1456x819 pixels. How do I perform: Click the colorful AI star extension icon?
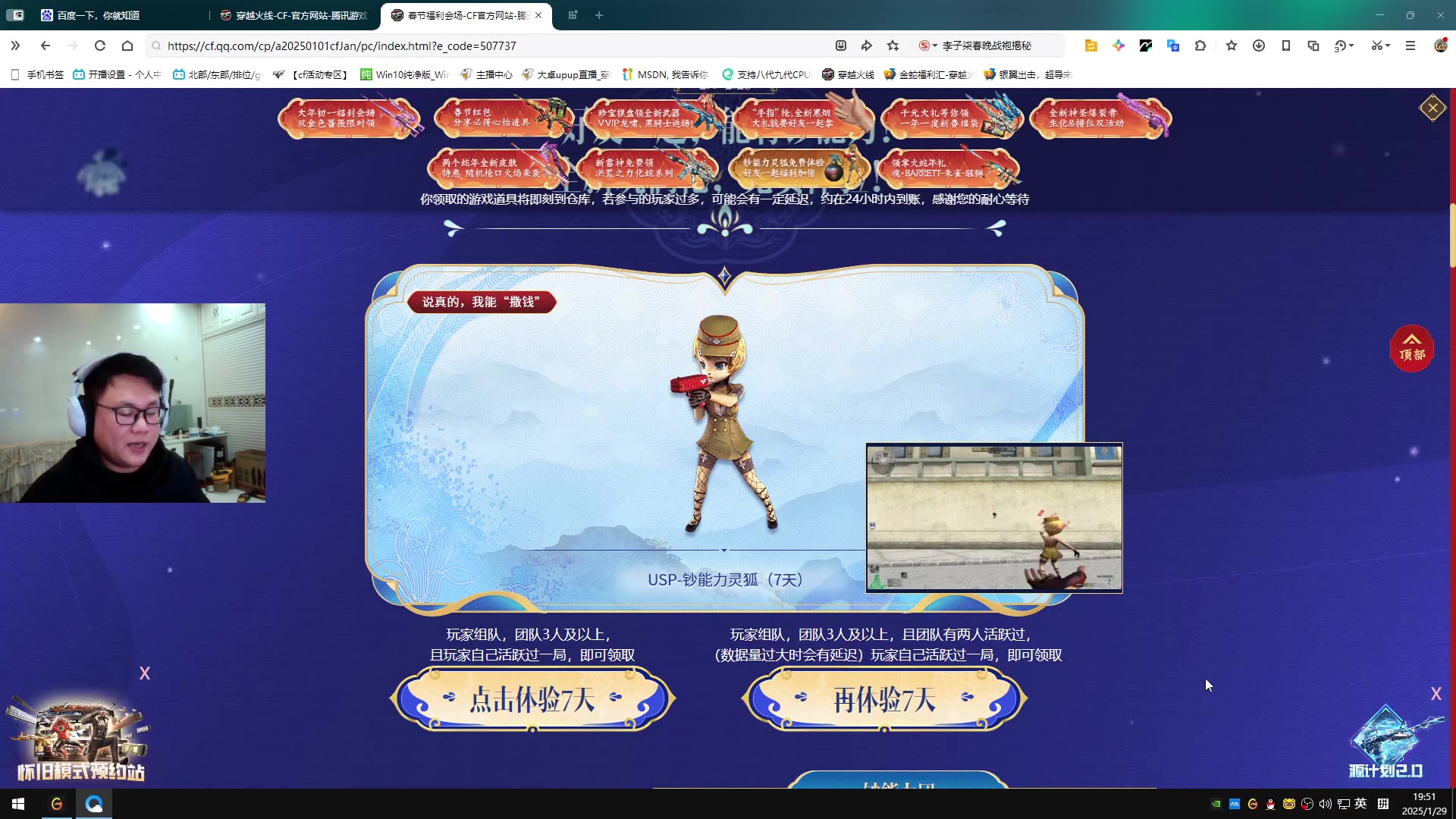click(1119, 45)
